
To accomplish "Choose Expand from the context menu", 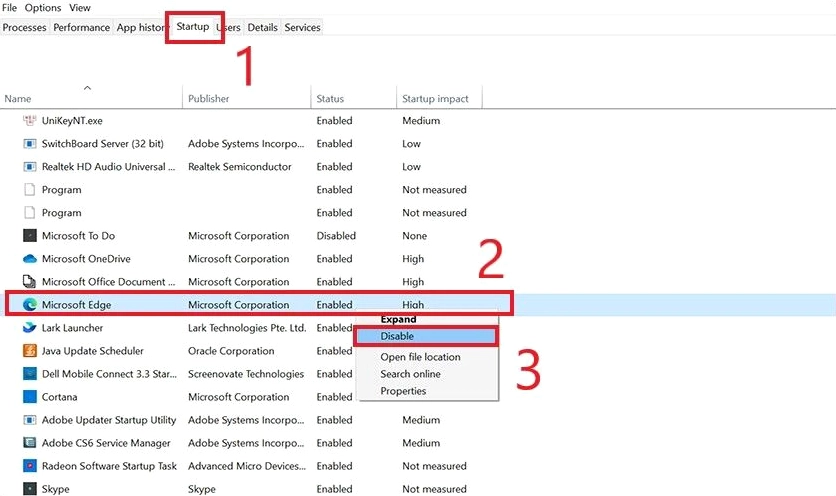I will [398, 320].
